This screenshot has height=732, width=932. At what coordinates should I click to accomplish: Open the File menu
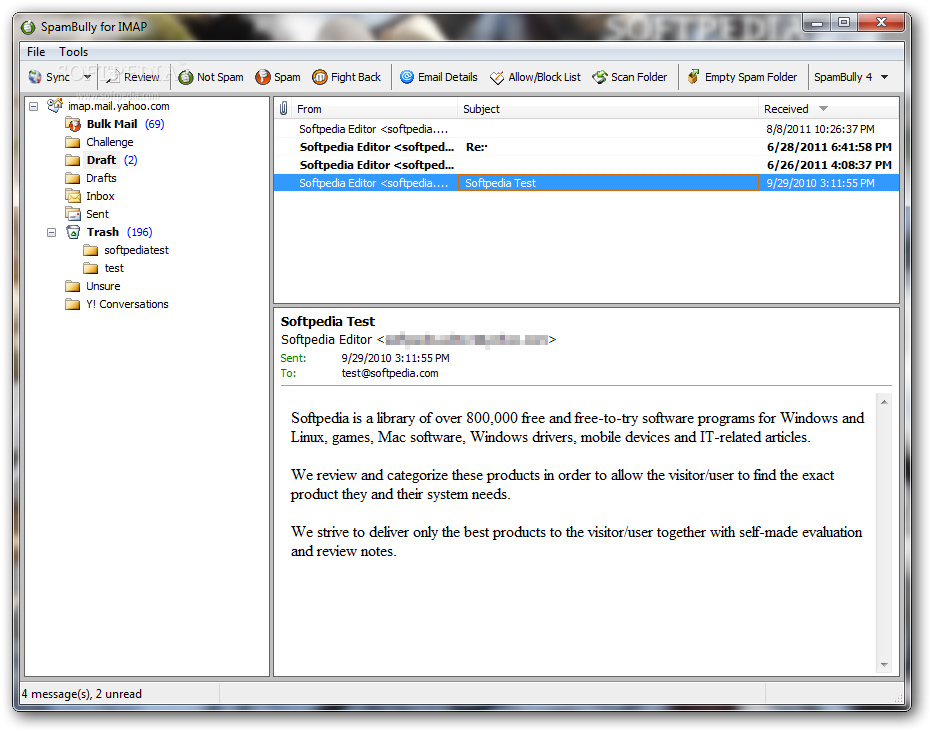coord(36,52)
